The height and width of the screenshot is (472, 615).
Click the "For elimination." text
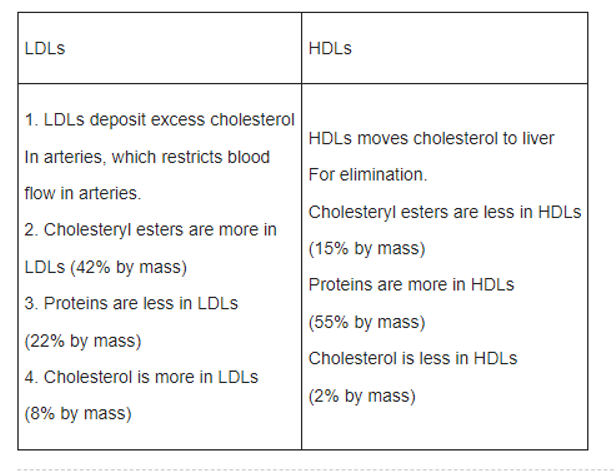coord(368,174)
